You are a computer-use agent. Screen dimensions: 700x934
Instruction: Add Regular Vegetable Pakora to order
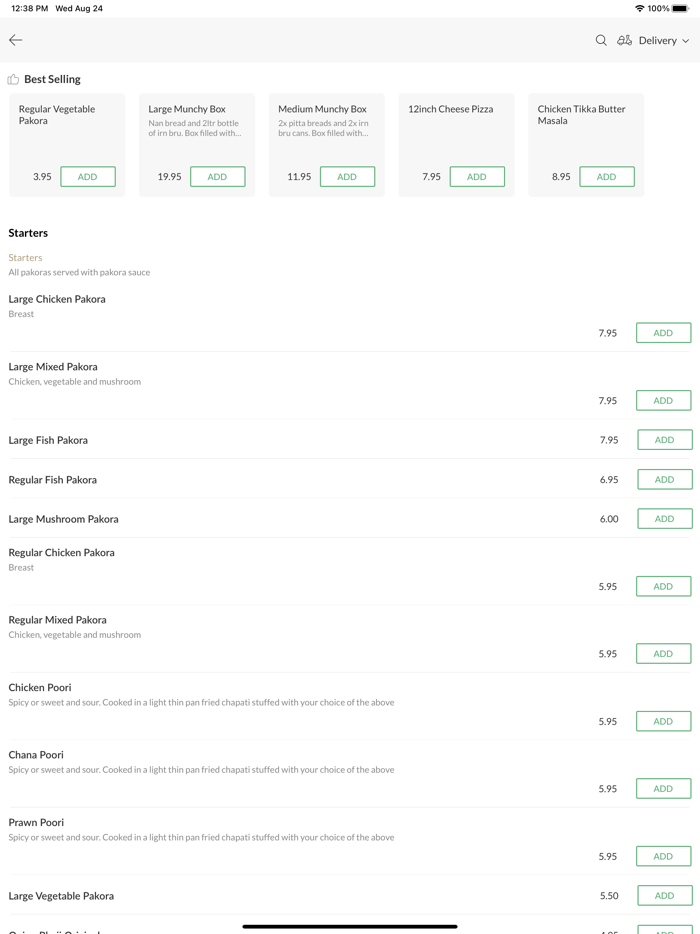click(88, 177)
